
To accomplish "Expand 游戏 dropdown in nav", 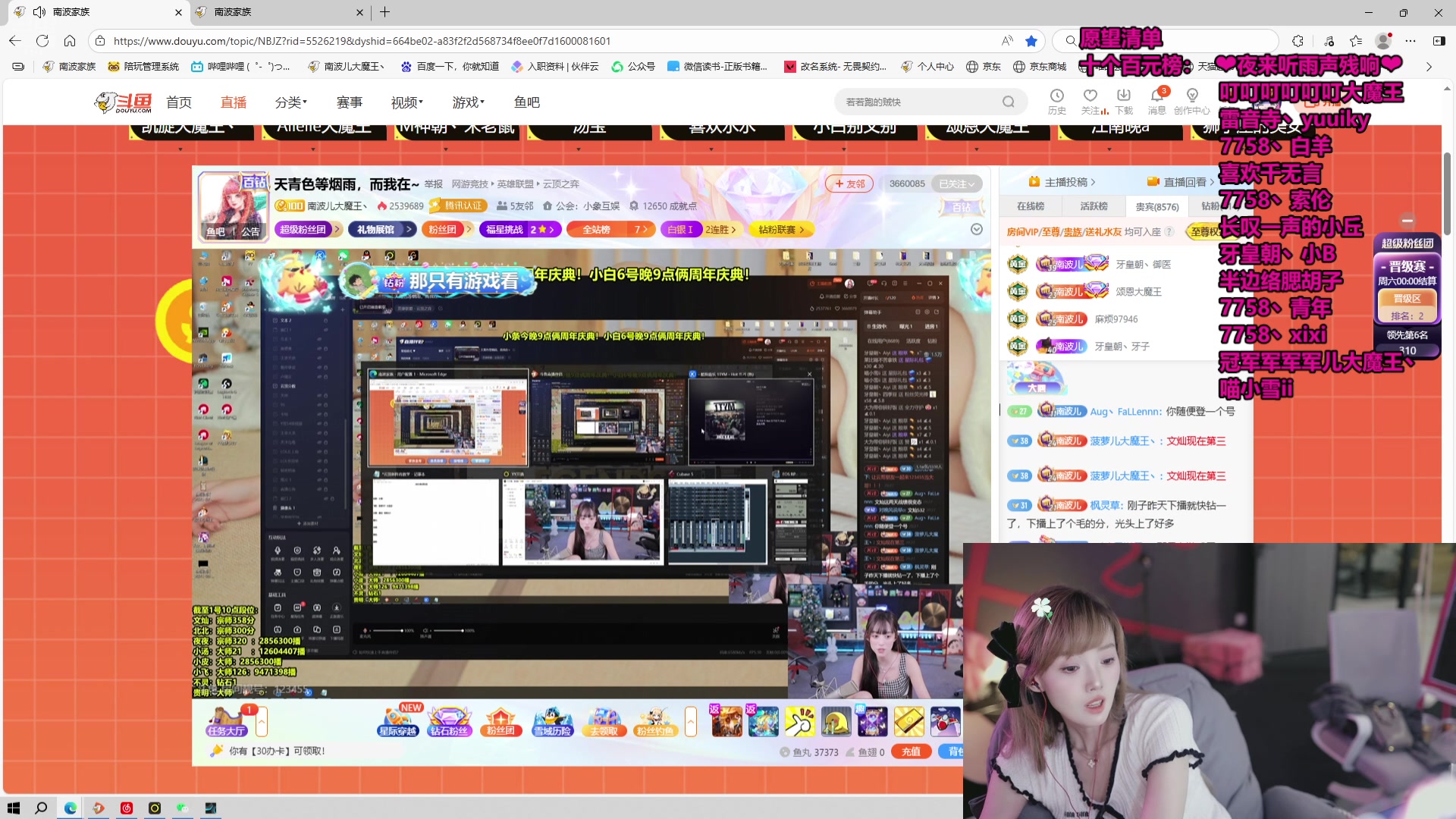I will [469, 102].
